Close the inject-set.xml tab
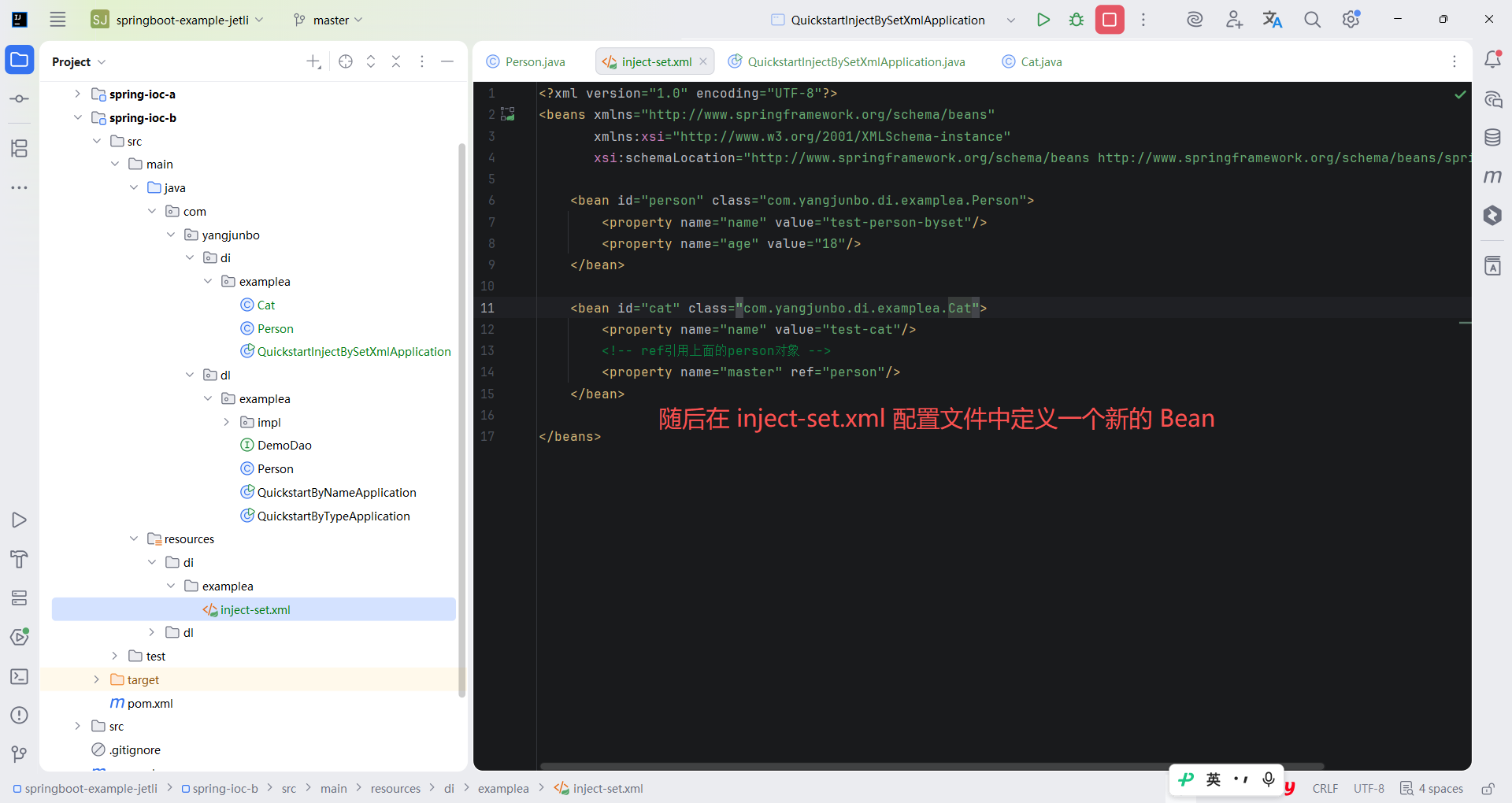 703,61
